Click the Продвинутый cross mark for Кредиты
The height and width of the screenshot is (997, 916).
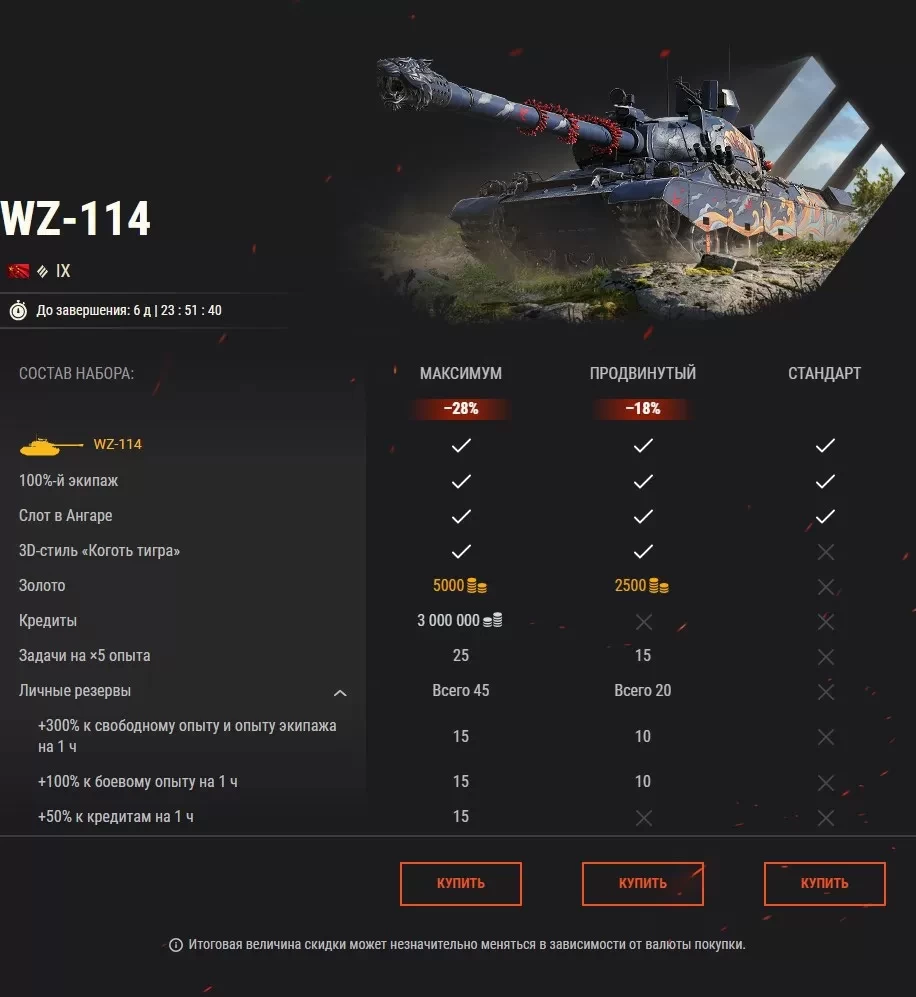[643, 622]
